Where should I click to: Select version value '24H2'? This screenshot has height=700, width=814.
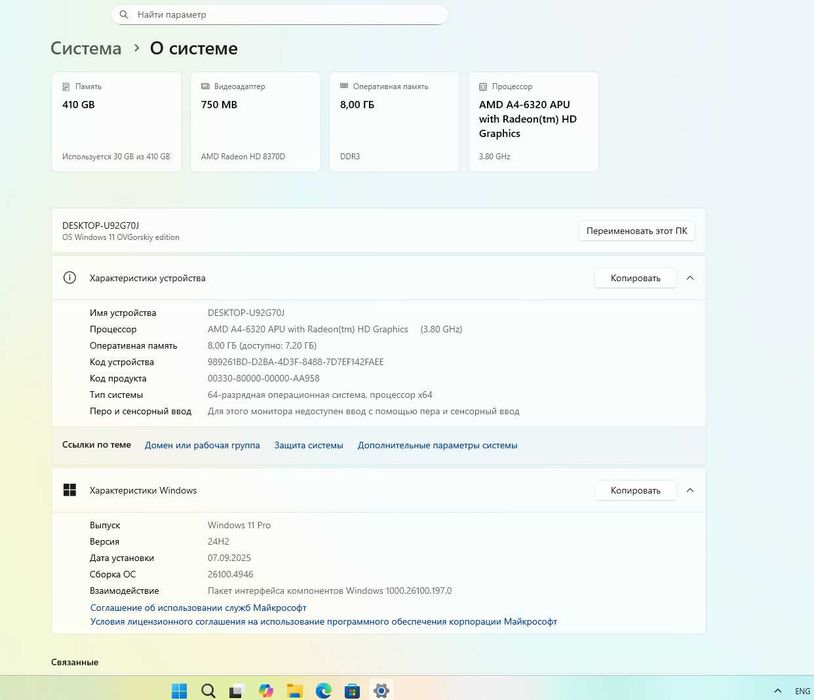click(x=218, y=542)
